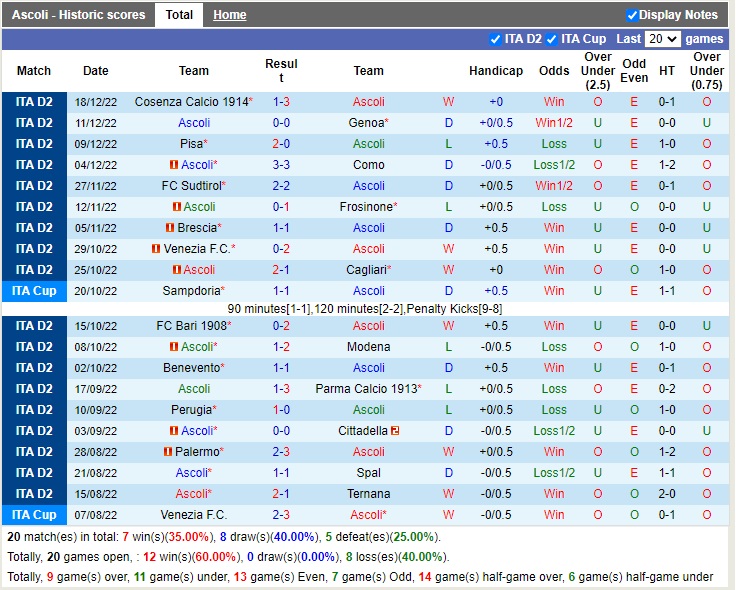Uncheck the ITA D2 filter checkbox
This screenshot has height=590, width=736.
pos(496,39)
